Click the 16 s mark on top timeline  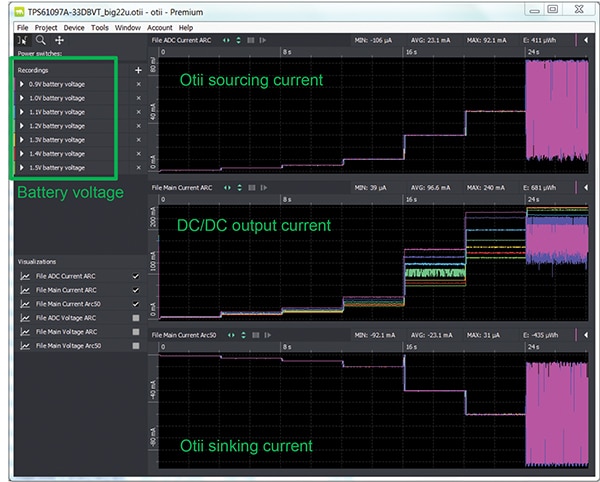pyautogui.click(x=406, y=51)
